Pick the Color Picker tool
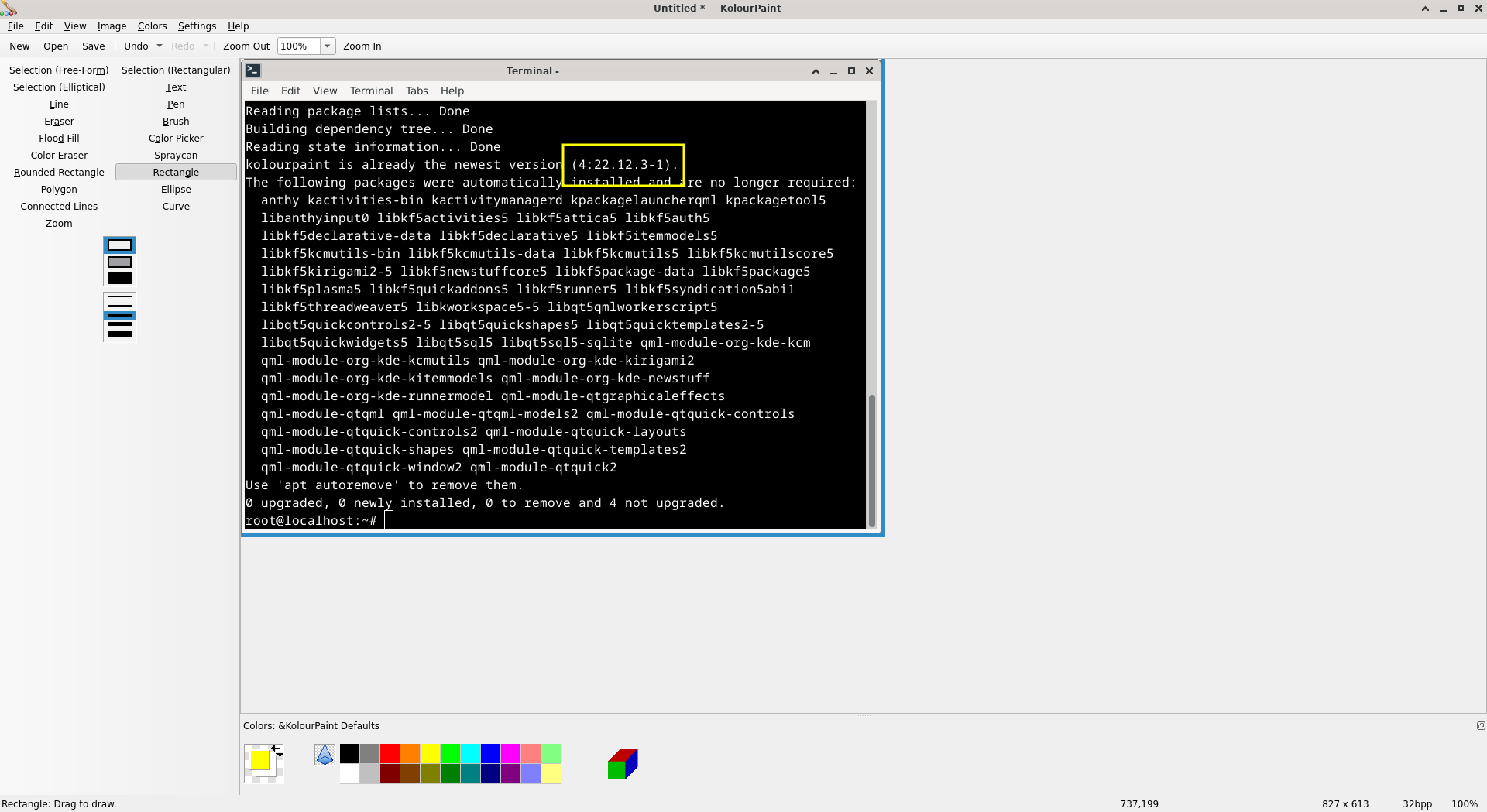Image resolution: width=1487 pixels, height=812 pixels. click(176, 139)
